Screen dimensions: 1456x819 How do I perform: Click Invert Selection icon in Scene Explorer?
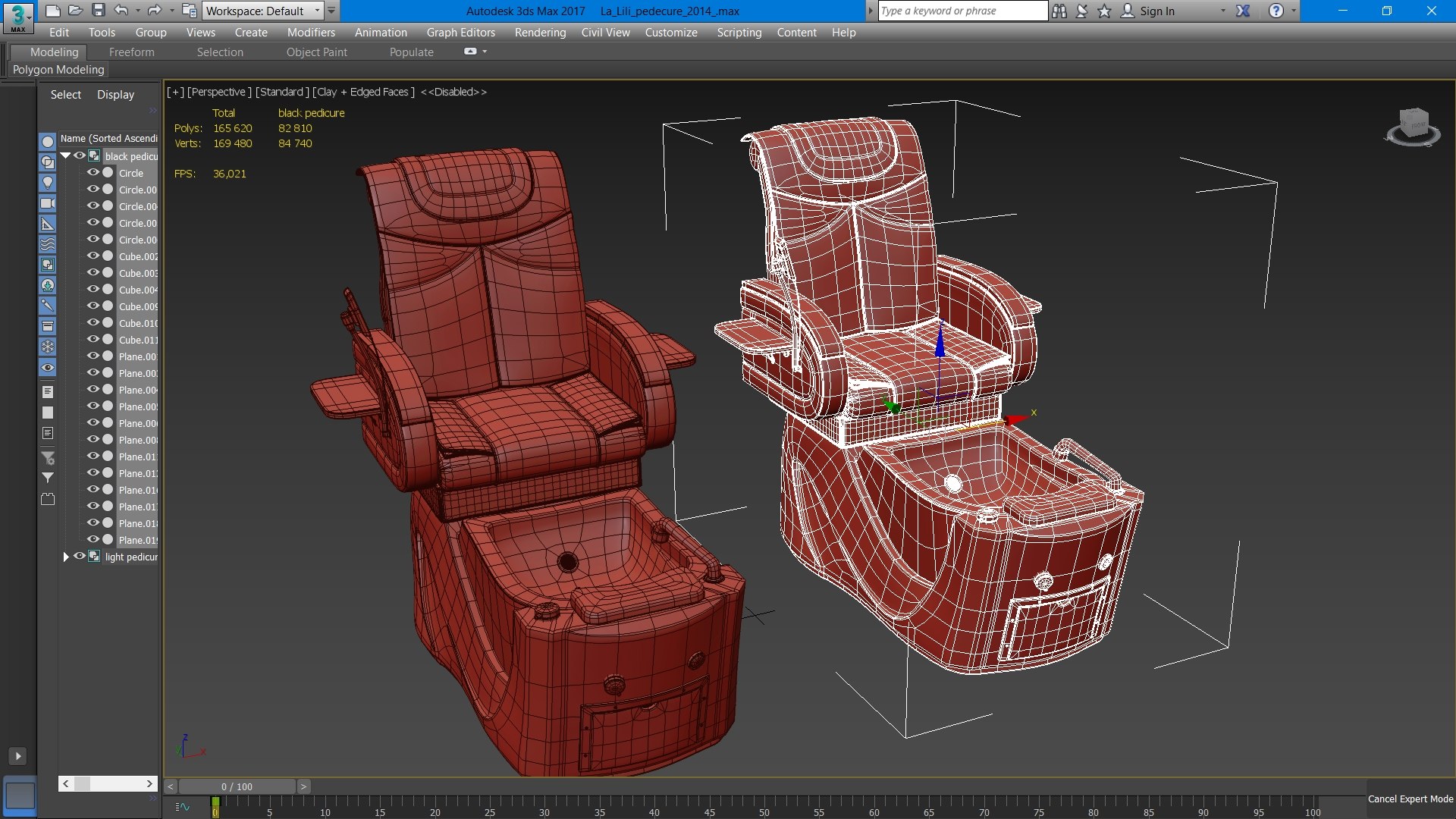pyautogui.click(x=48, y=433)
